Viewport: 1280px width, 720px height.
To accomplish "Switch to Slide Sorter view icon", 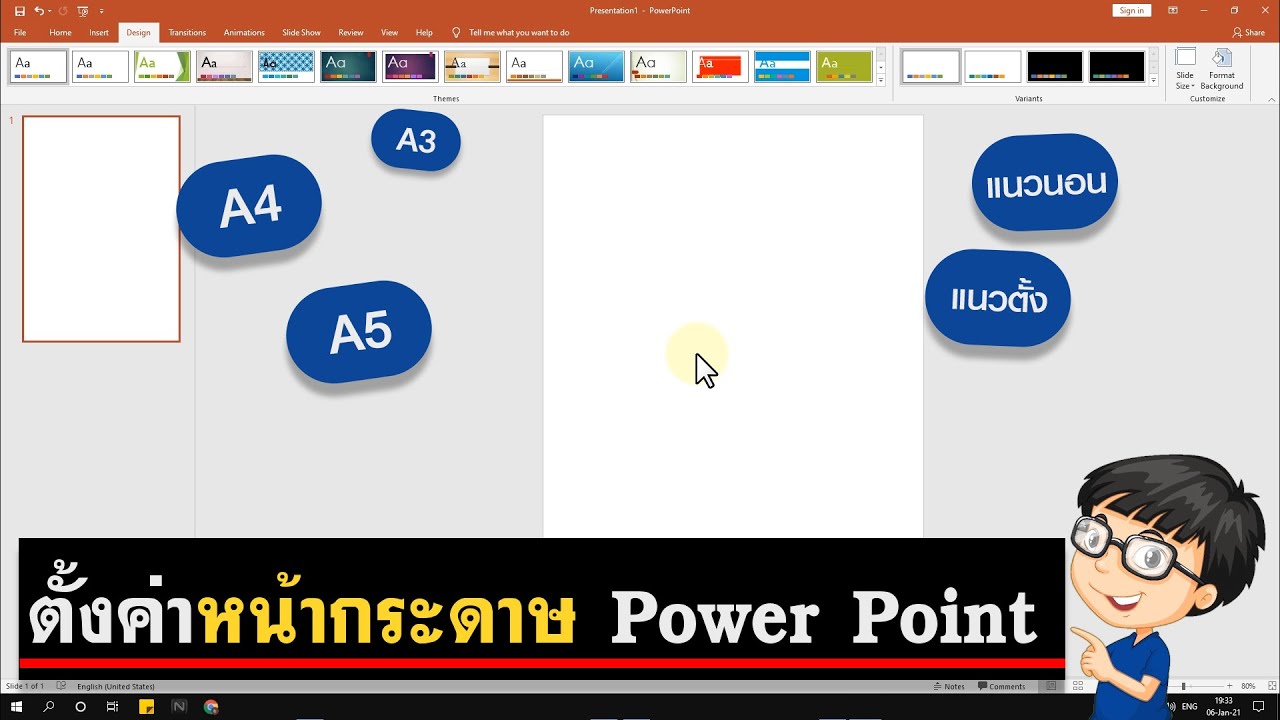I will (1077, 686).
